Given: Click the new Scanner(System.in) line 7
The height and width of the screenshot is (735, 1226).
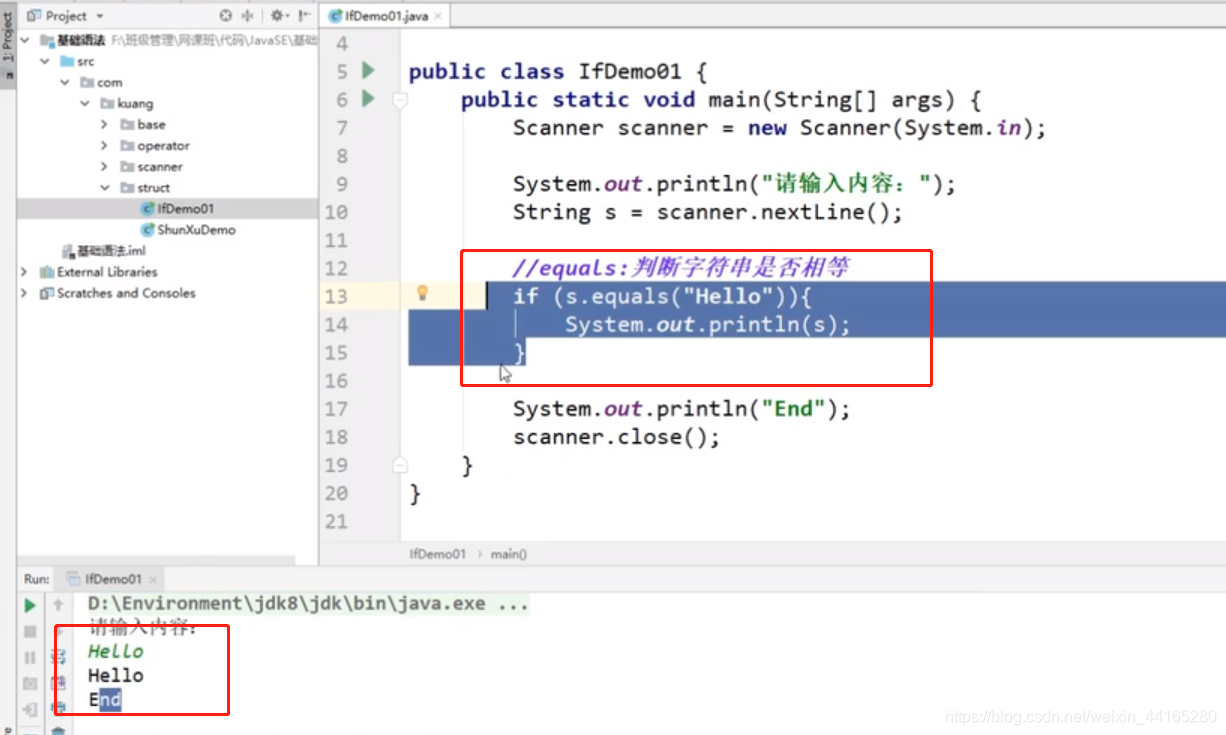Looking at the screenshot, I should pos(779,128).
